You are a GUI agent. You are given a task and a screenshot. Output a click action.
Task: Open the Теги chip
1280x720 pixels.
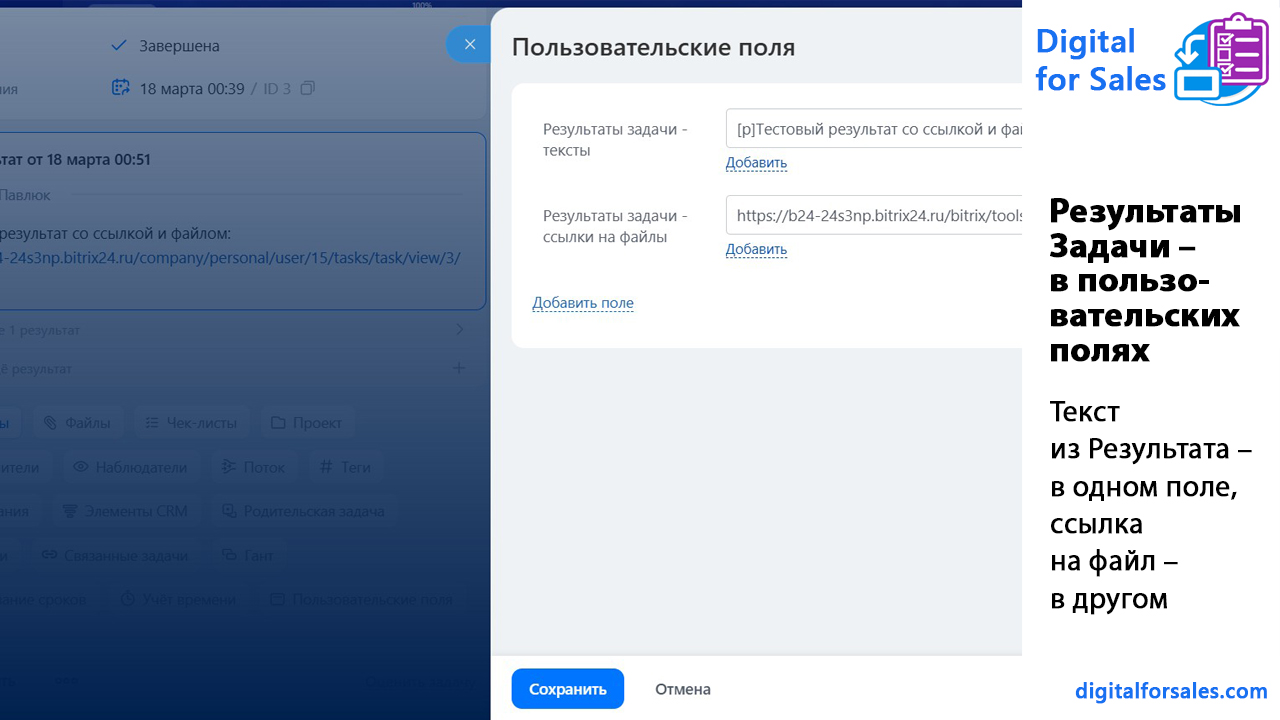click(345, 467)
